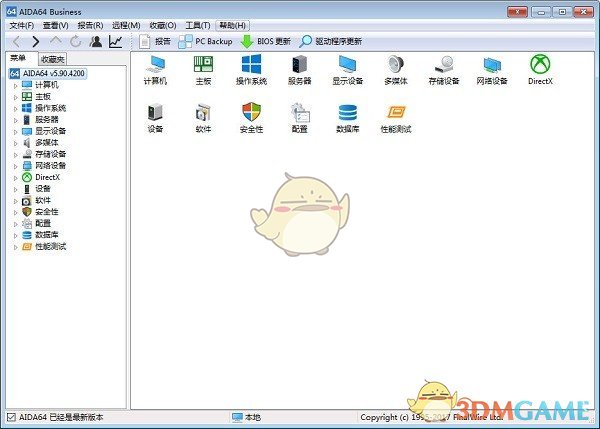The width and height of the screenshot is (600, 429).
Task: Click the BIOS 更新 toolbar button
Action: pyautogui.click(x=266, y=41)
